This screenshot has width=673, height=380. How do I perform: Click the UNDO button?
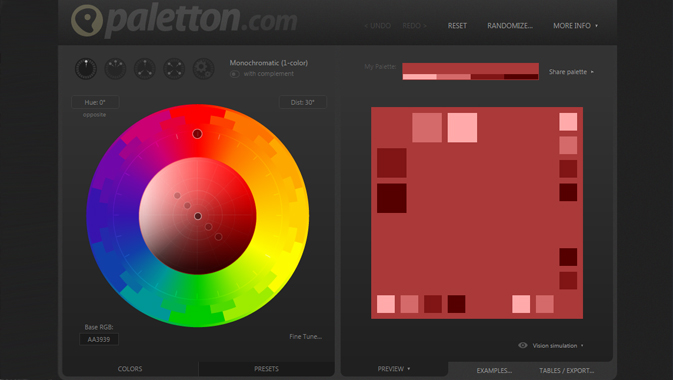coord(377,26)
